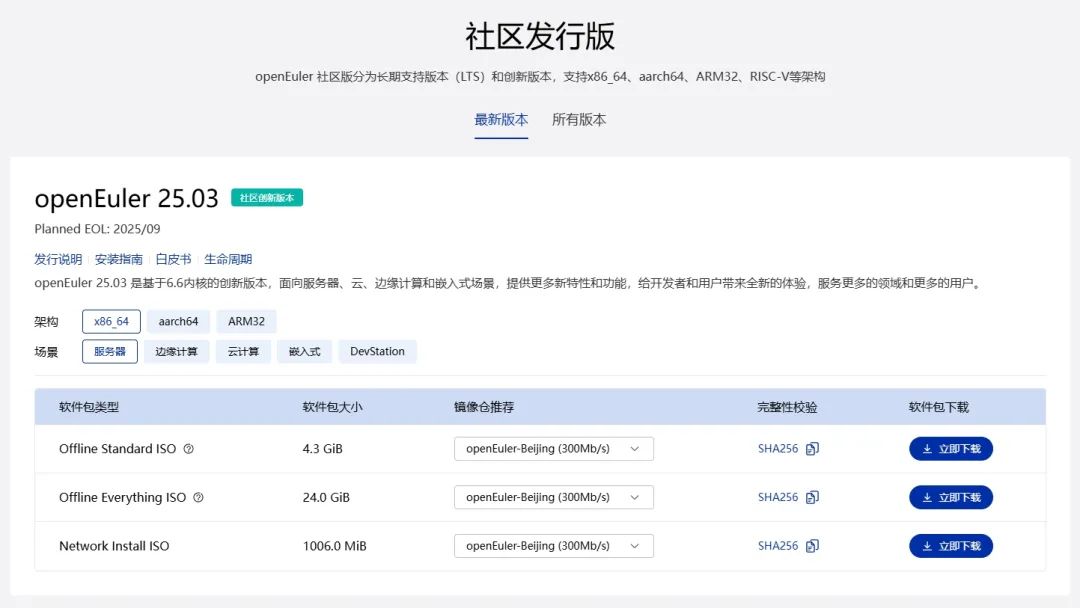Click SHA256 link in Network Install ISO row
Image resolution: width=1080 pixels, height=608 pixels.
[778, 546]
